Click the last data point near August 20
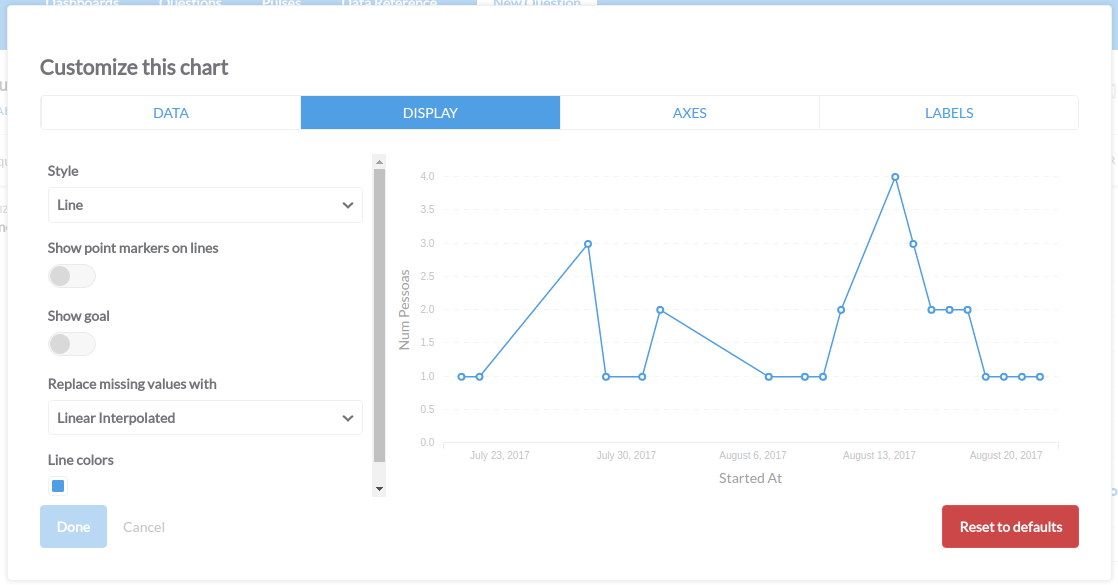The width and height of the screenshot is (1118, 585). click(x=1040, y=376)
